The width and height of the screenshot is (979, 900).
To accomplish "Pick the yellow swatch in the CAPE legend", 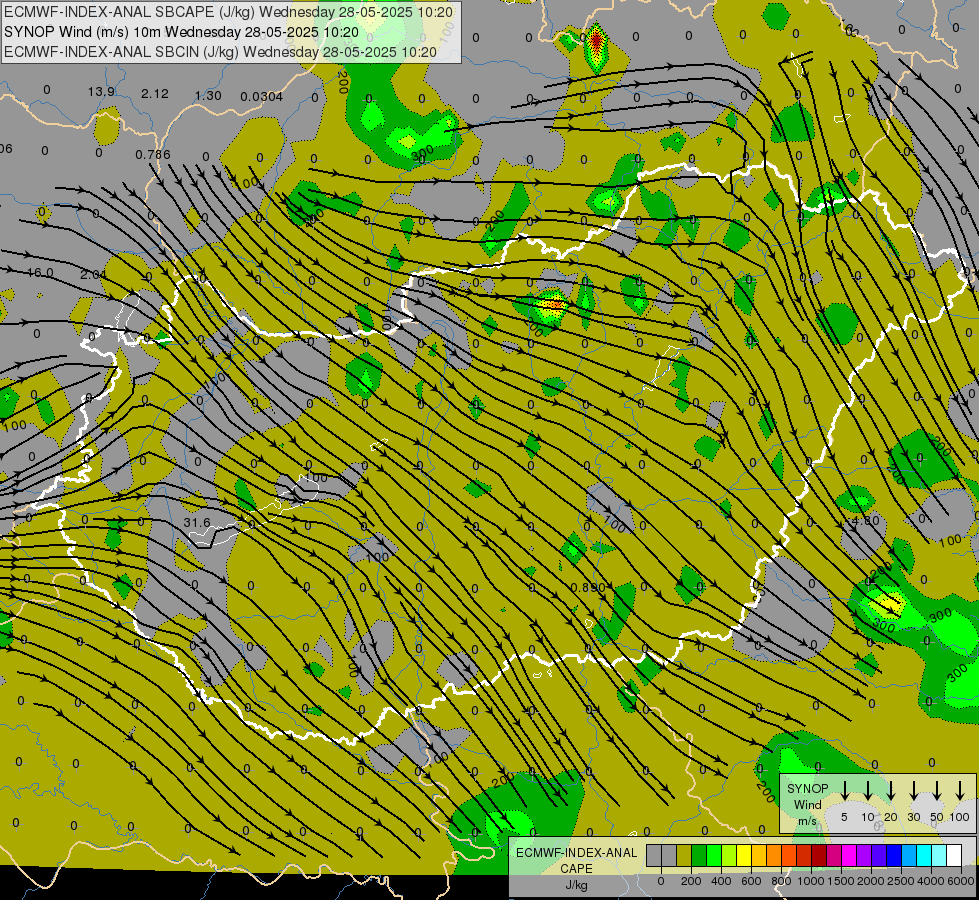I will 744,855.
